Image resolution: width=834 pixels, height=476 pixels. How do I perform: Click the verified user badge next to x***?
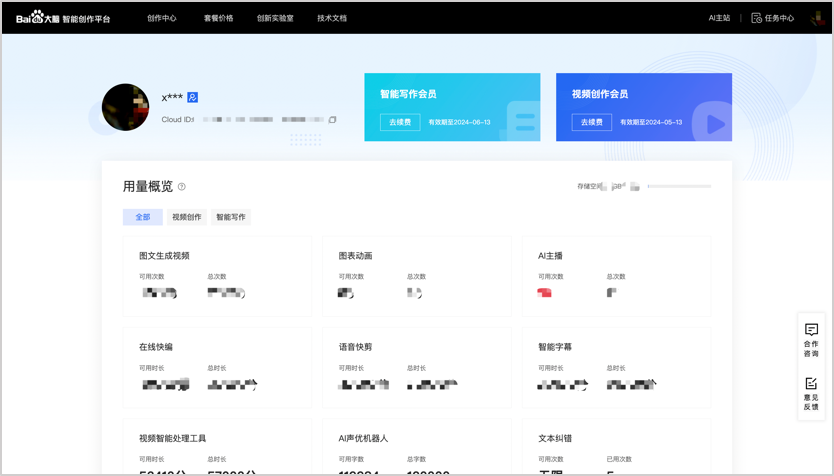click(x=193, y=97)
